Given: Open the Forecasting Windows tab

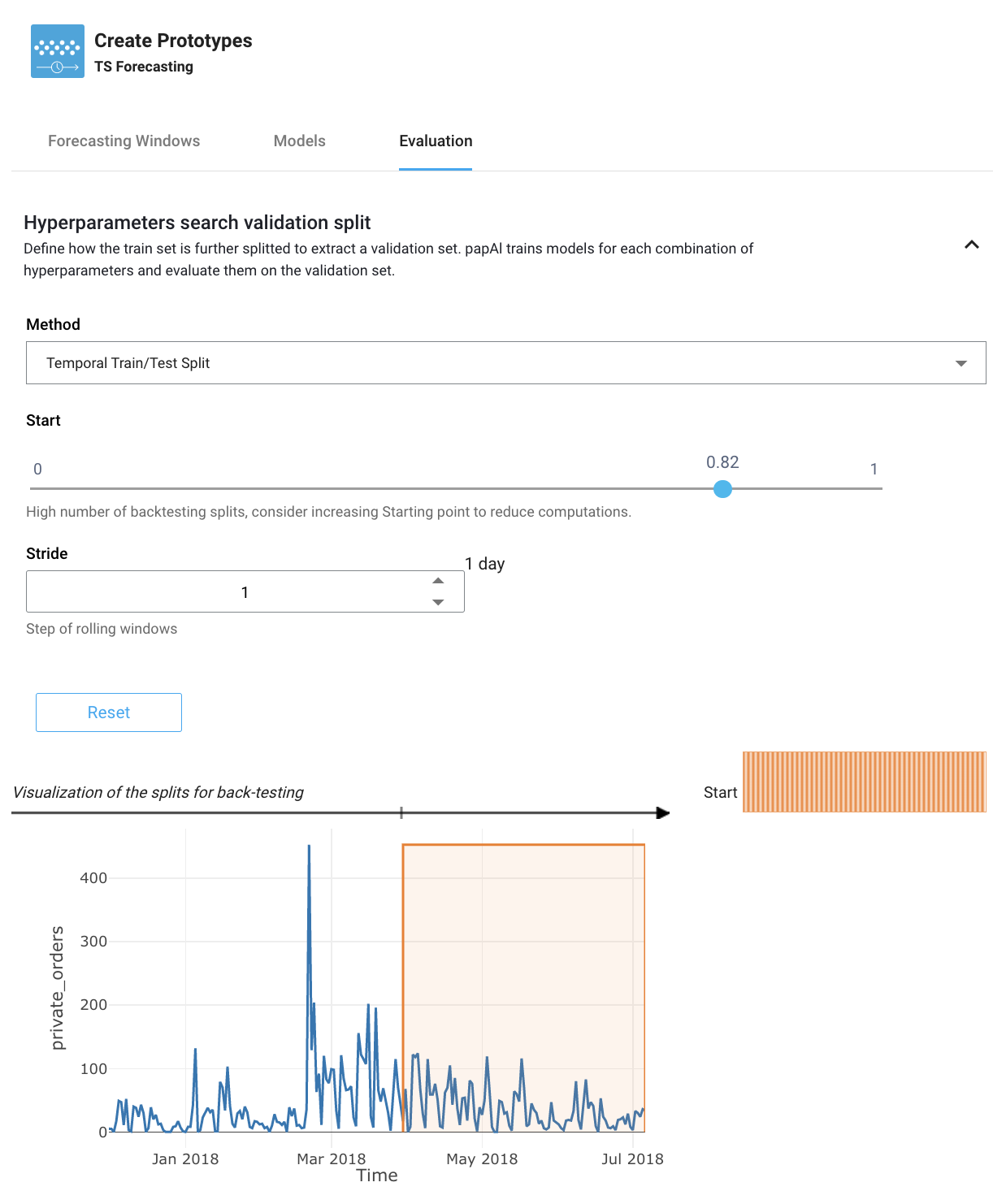Looking at the screenshot, I should click(124, 141).
